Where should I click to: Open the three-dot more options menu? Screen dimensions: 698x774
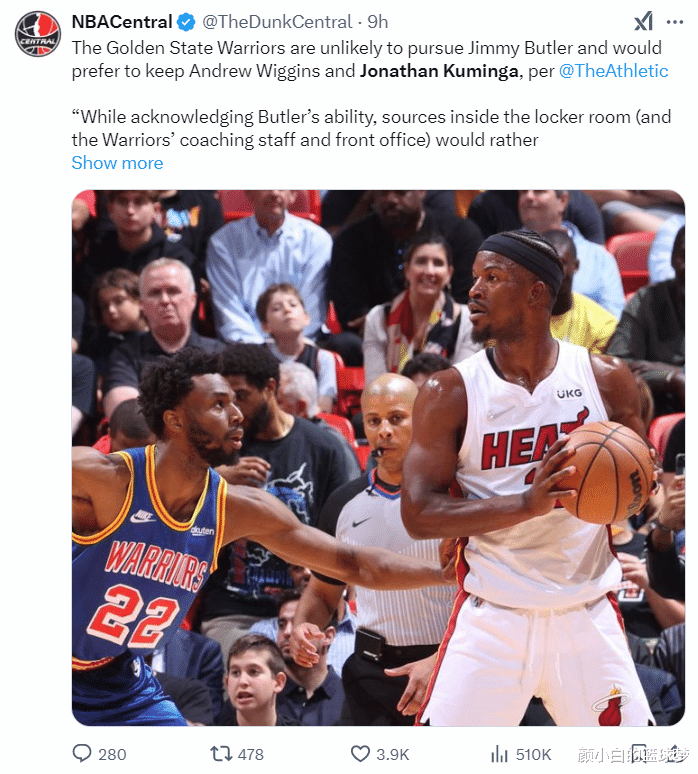click(675, 22)
